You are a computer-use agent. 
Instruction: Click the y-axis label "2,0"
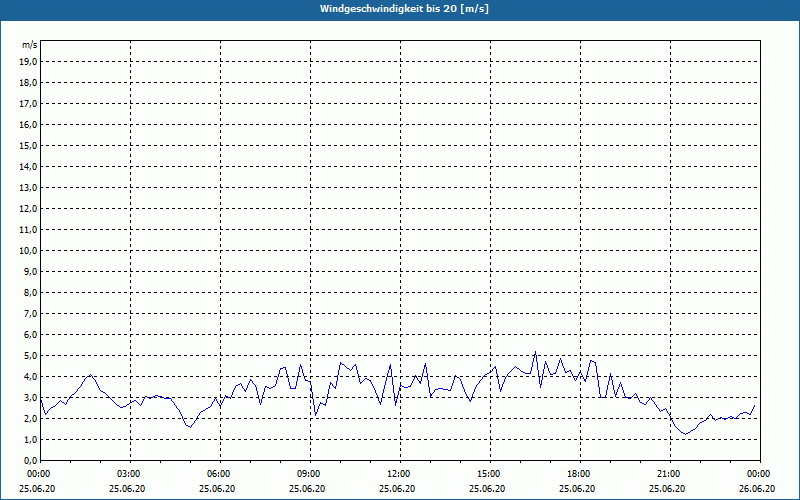click(30, 418)
